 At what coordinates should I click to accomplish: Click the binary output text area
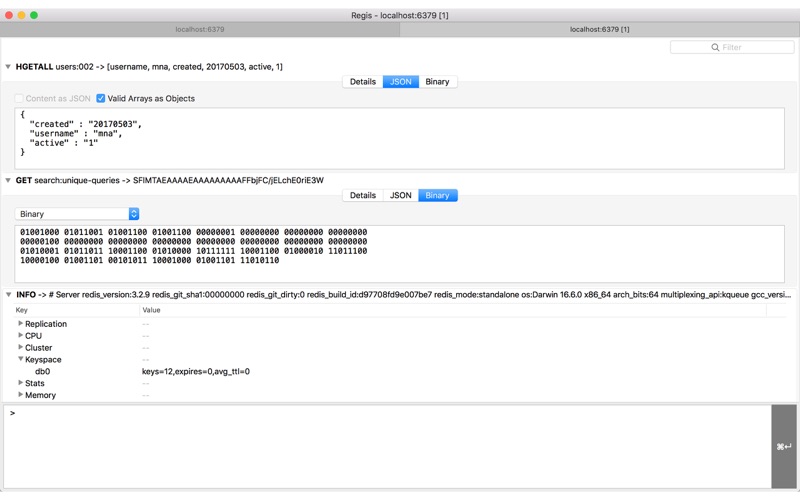[399, 254]
